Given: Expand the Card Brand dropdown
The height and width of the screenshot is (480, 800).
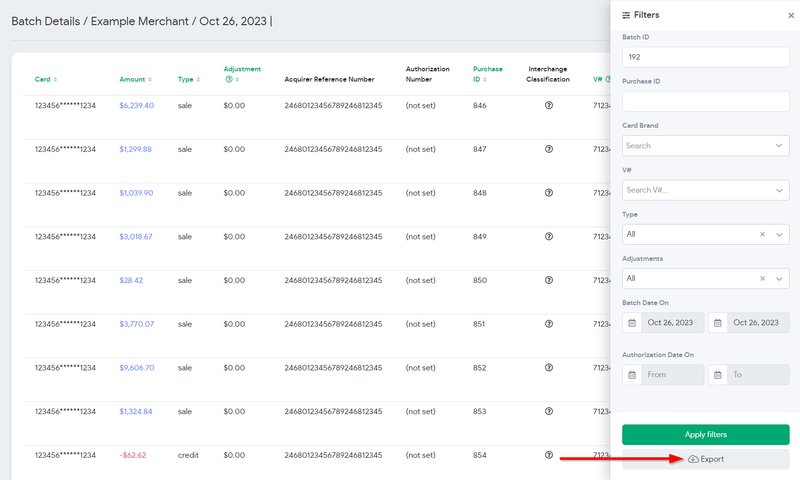Looking at the screenshot, I should 779,146.
